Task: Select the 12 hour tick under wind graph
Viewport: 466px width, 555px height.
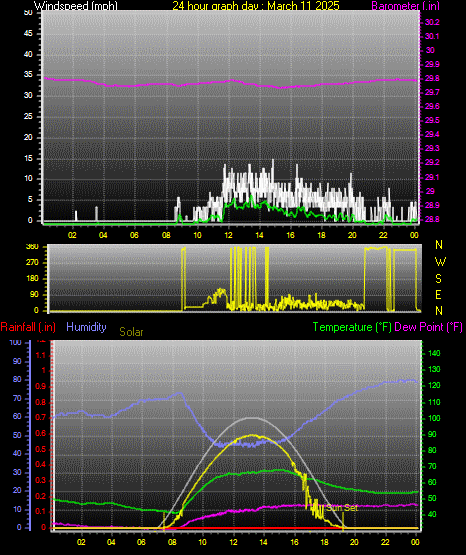Action: point(228,235)
